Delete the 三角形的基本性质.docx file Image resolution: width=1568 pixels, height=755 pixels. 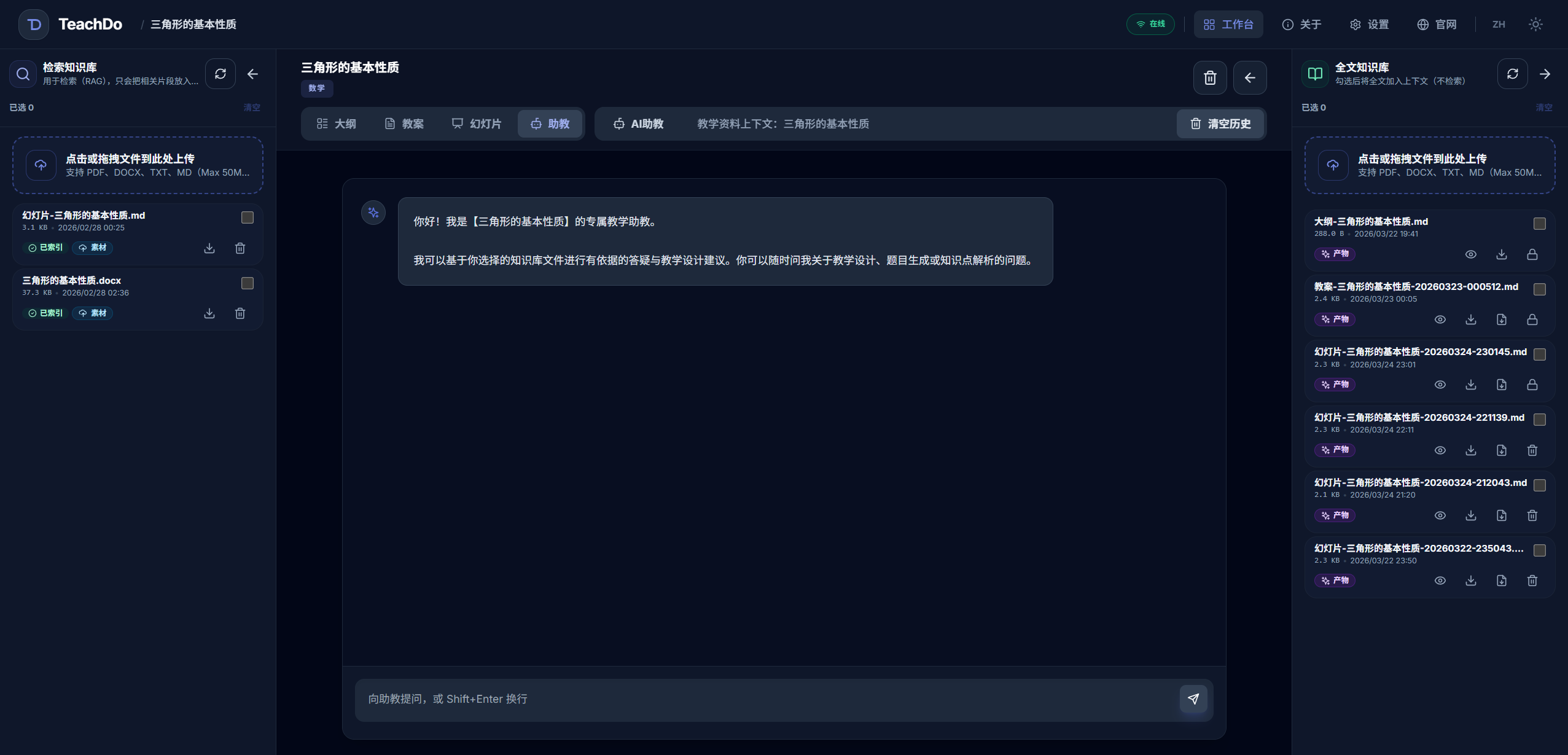coord(240,313)
